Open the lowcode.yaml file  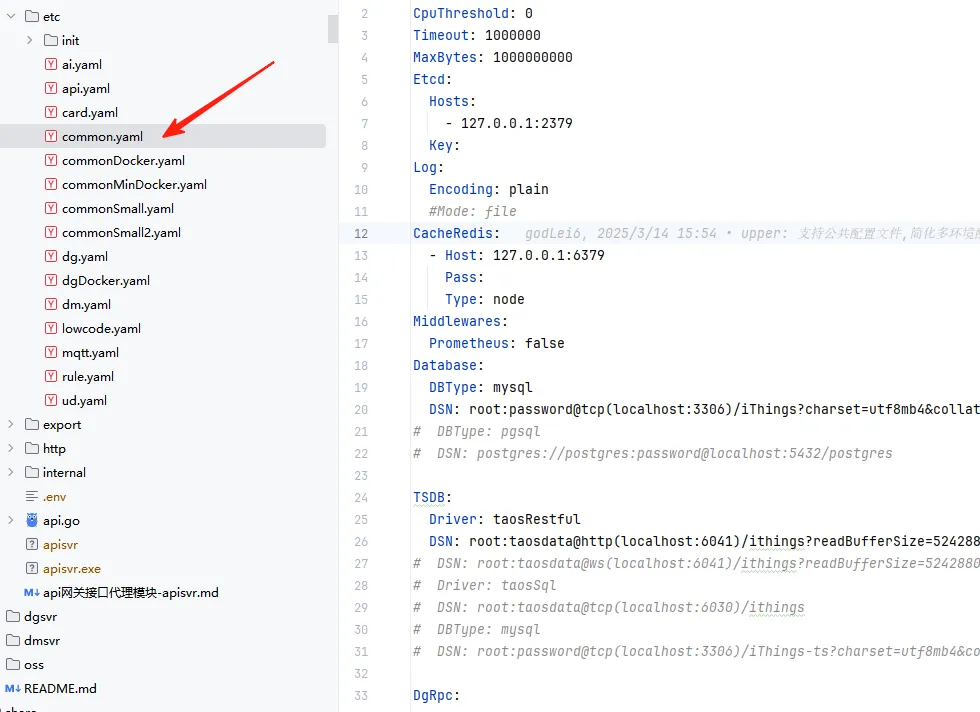click(101, 328)
